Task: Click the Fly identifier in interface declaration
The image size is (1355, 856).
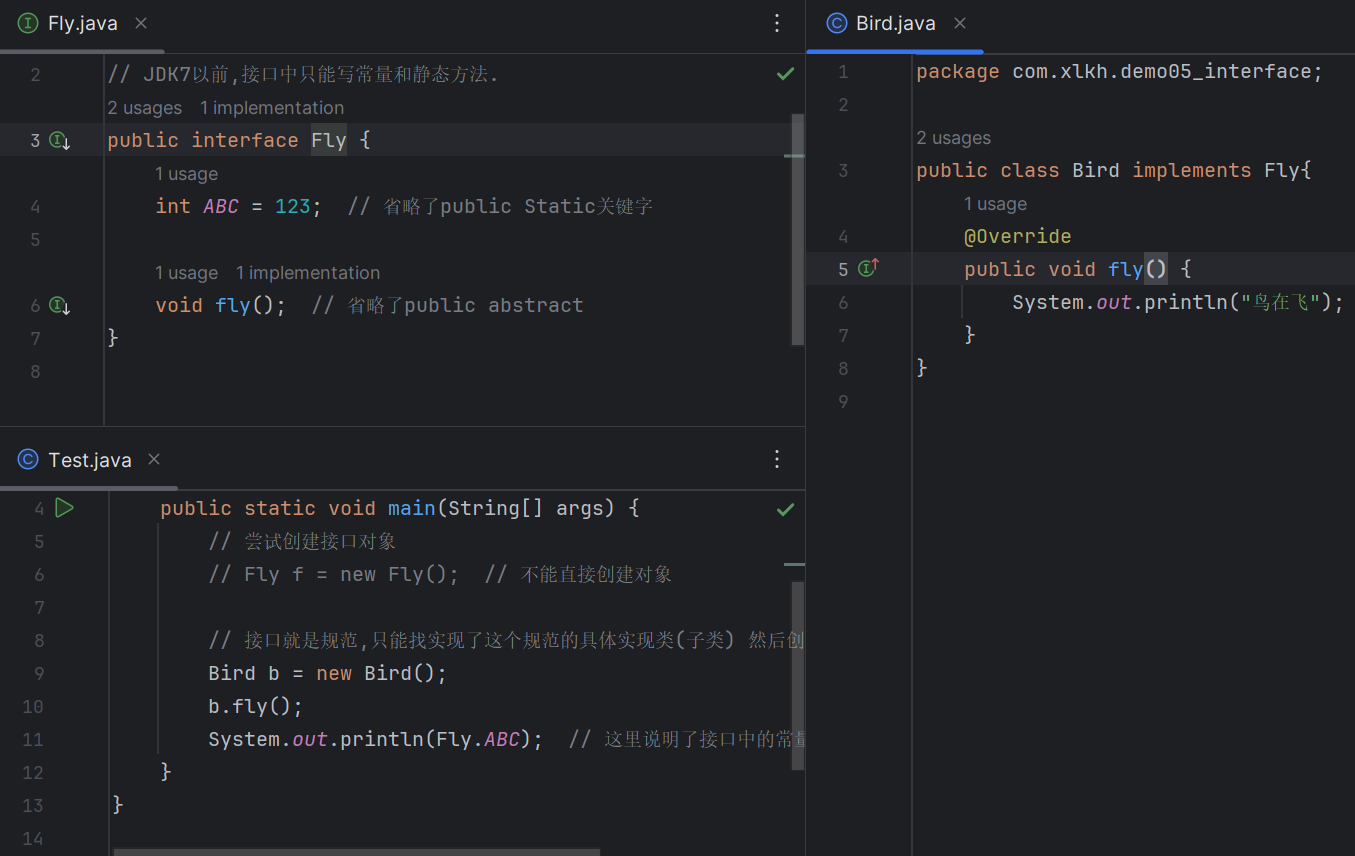Action: [x=329, y=140]
